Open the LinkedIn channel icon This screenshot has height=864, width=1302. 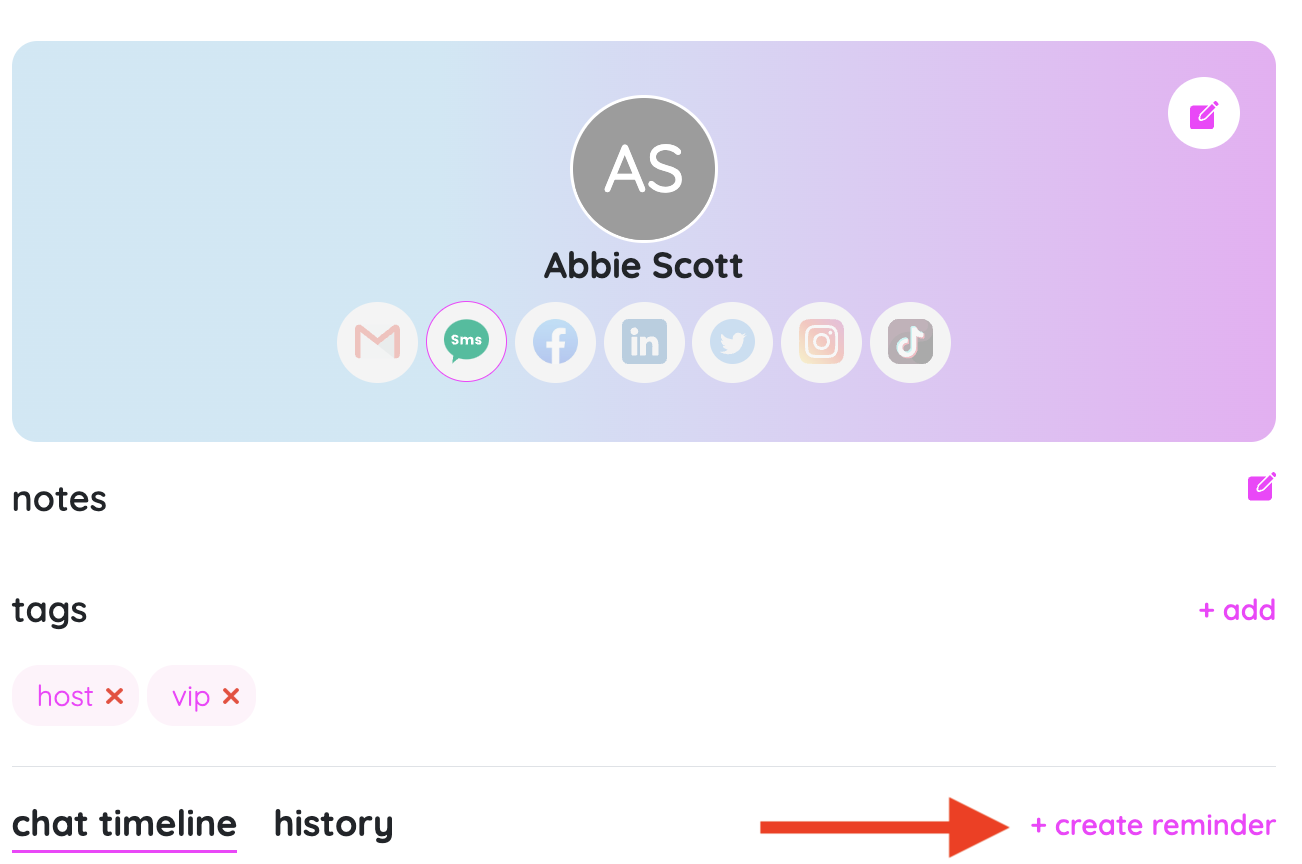point(644,343)
